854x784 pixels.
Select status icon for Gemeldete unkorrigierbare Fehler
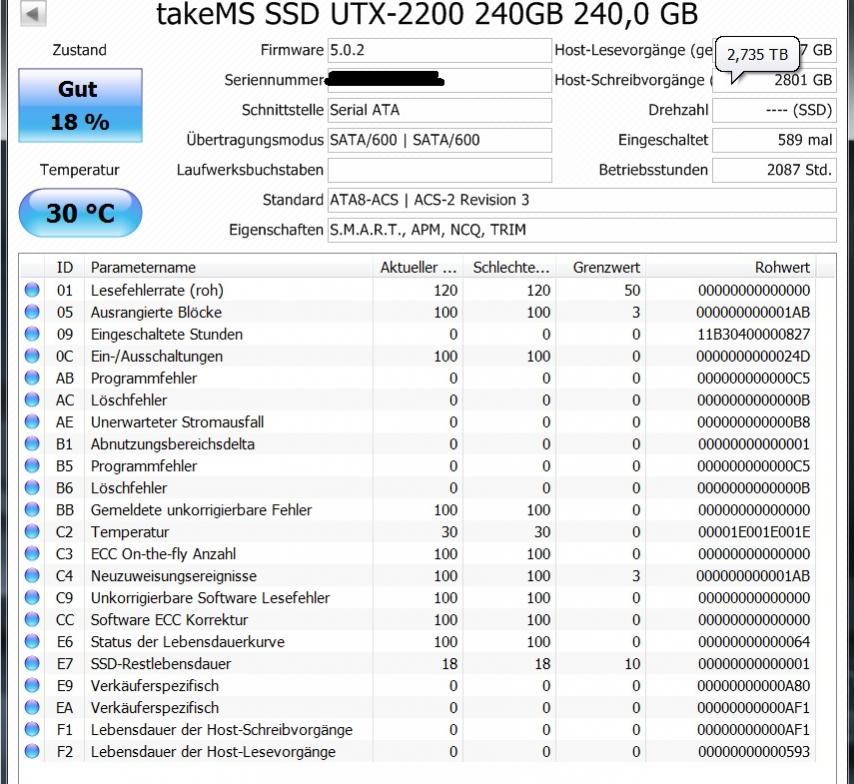coord(32,509)
